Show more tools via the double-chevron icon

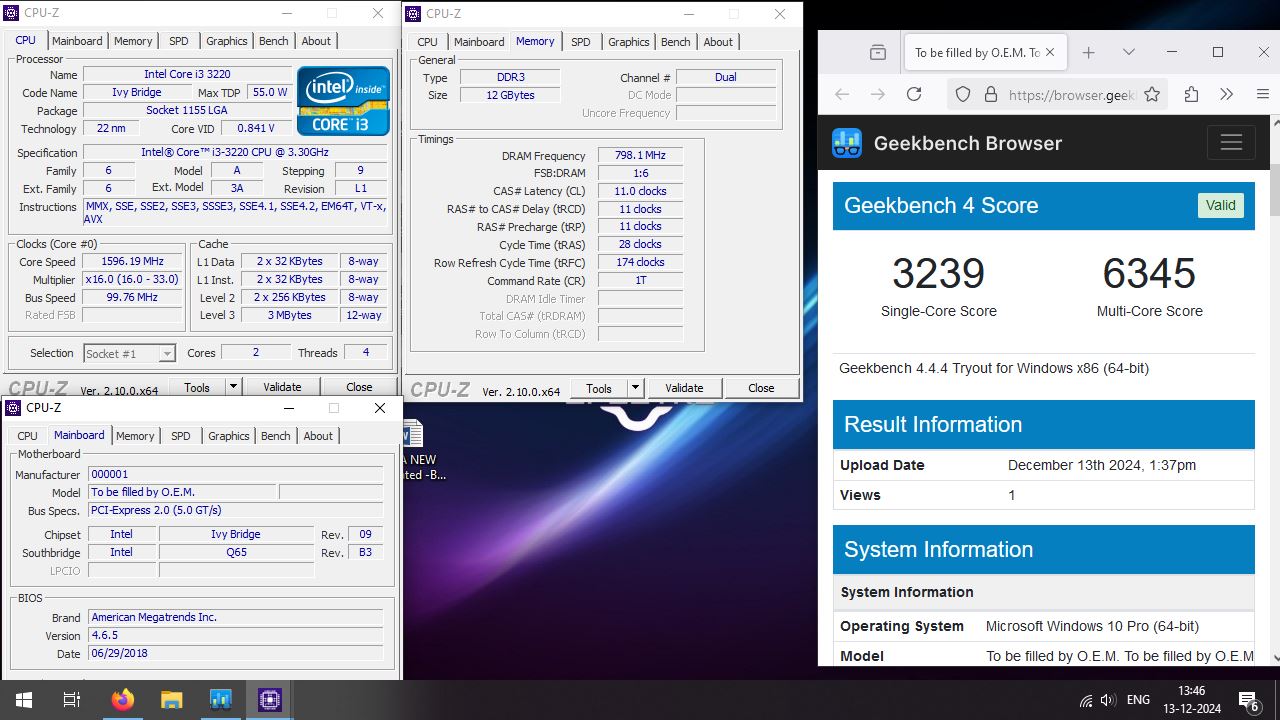tap(1226, 94)
